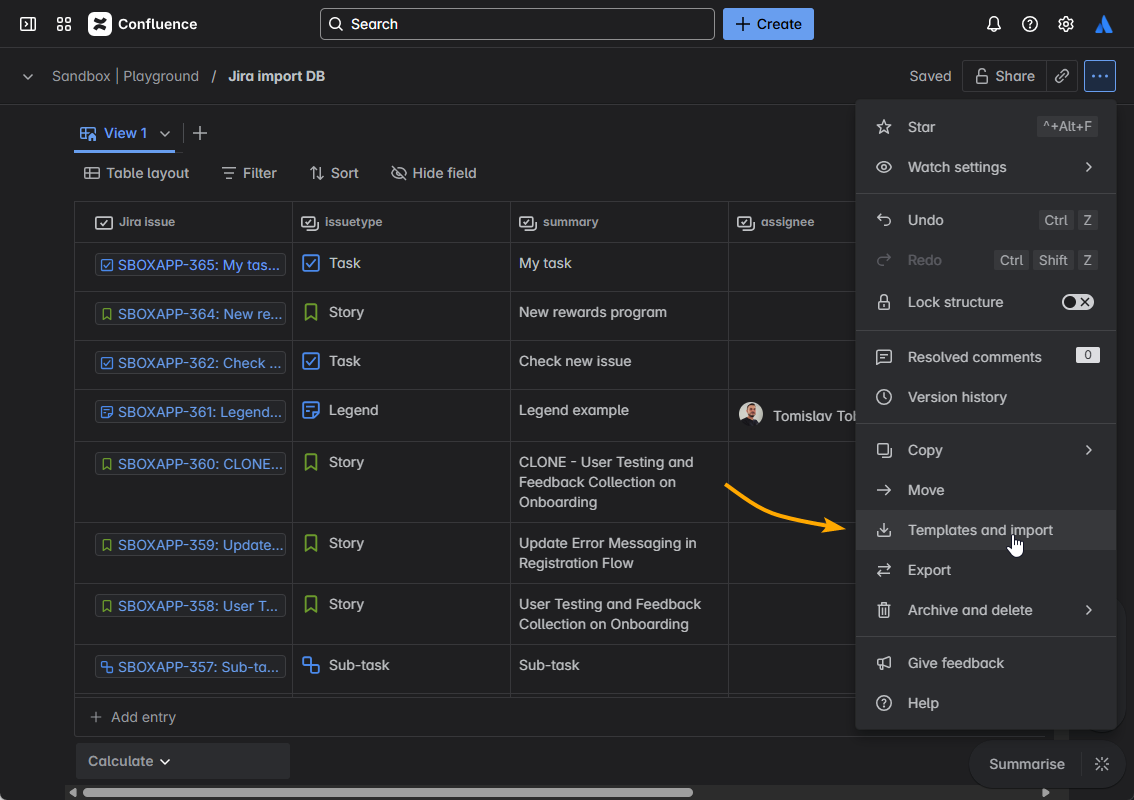Enable the Lock structure toggle

[x=1078, y=301]
